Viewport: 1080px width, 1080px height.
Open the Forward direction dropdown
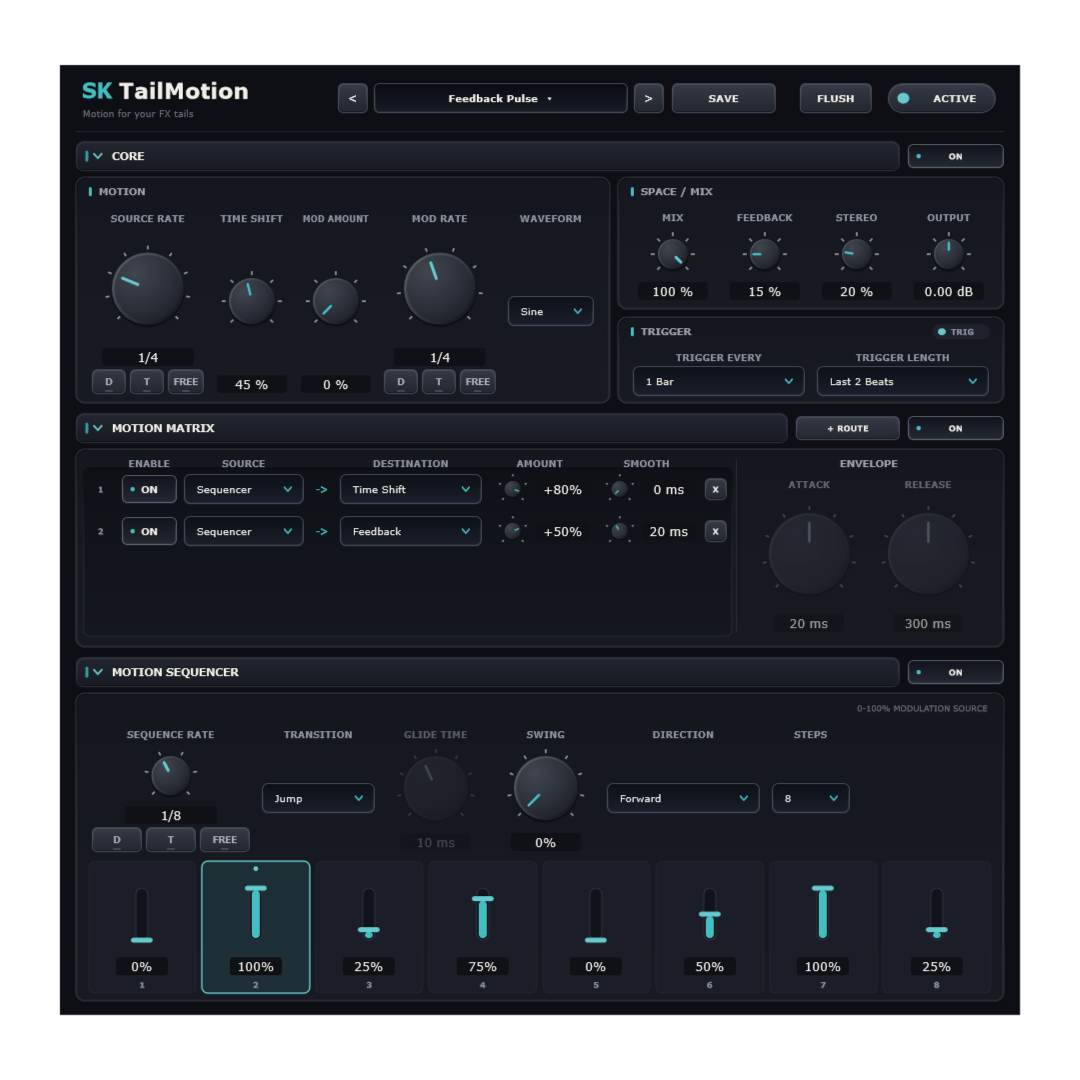pyautogui.click(x=683, y=798)
